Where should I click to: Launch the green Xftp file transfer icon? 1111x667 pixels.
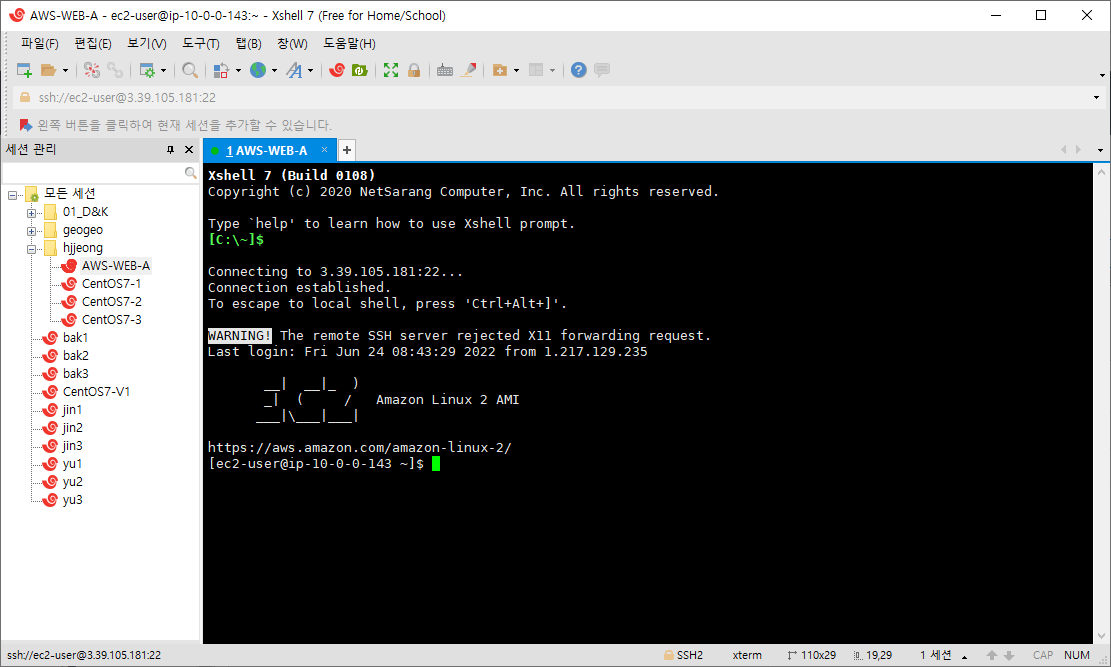point(360,70)
